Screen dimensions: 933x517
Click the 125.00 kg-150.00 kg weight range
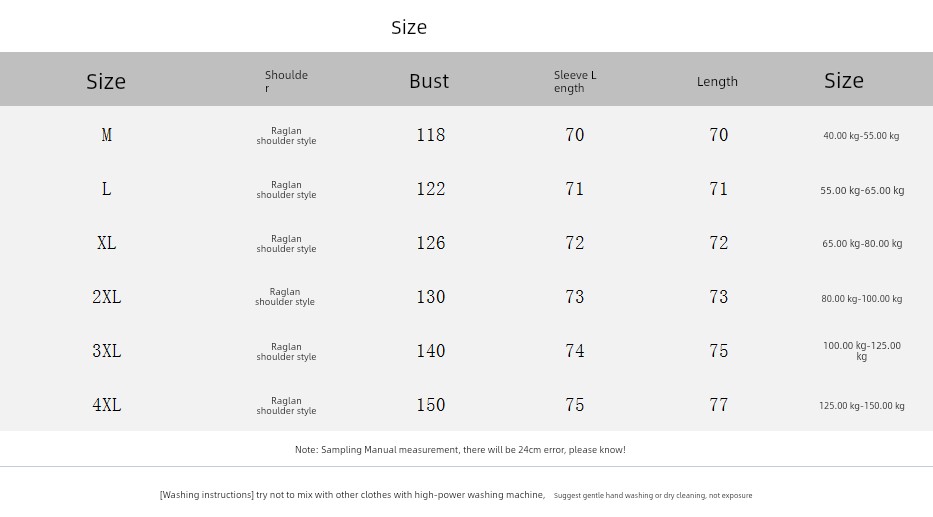862,406
